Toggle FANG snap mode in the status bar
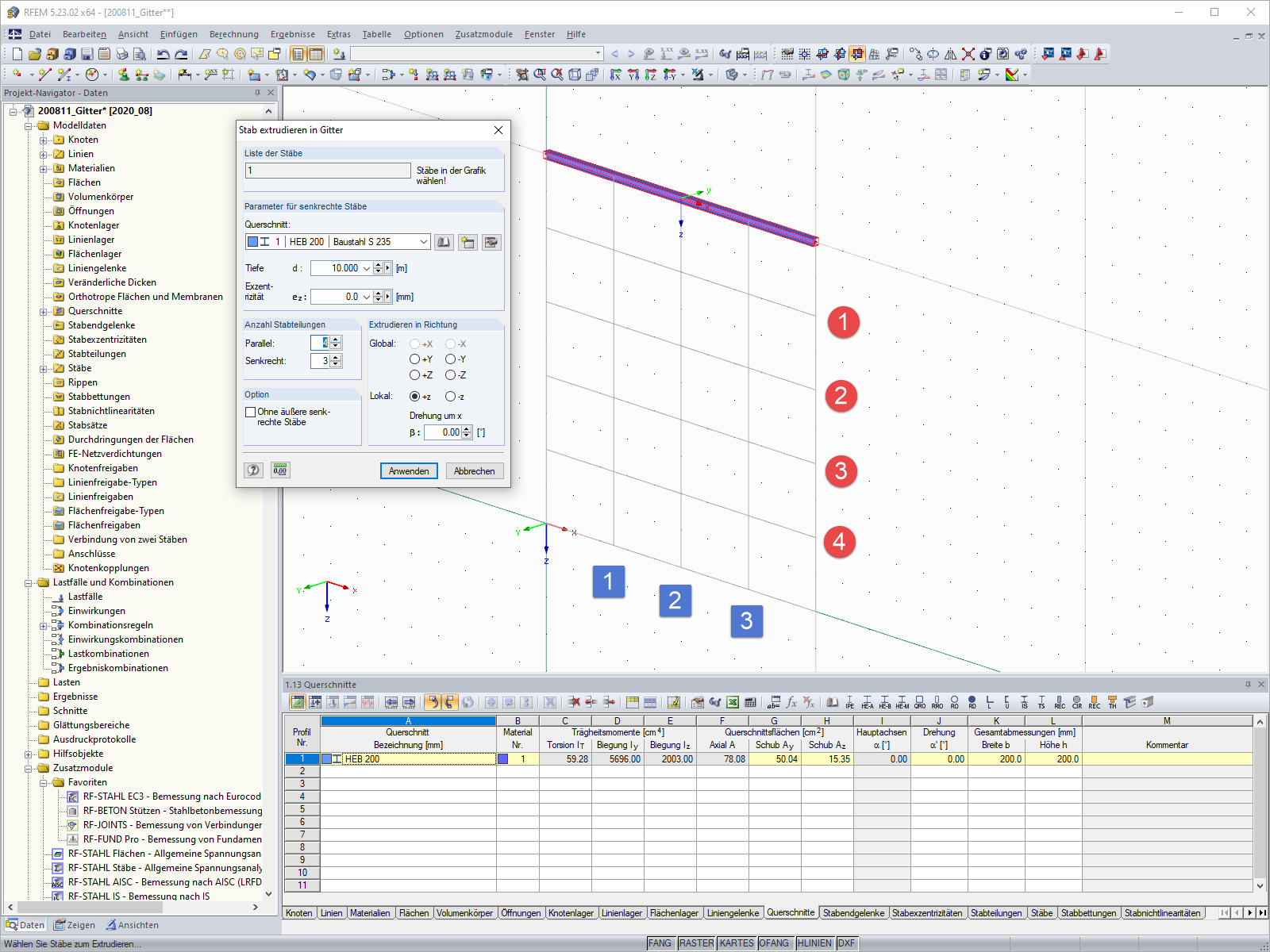 pos(661,943)
